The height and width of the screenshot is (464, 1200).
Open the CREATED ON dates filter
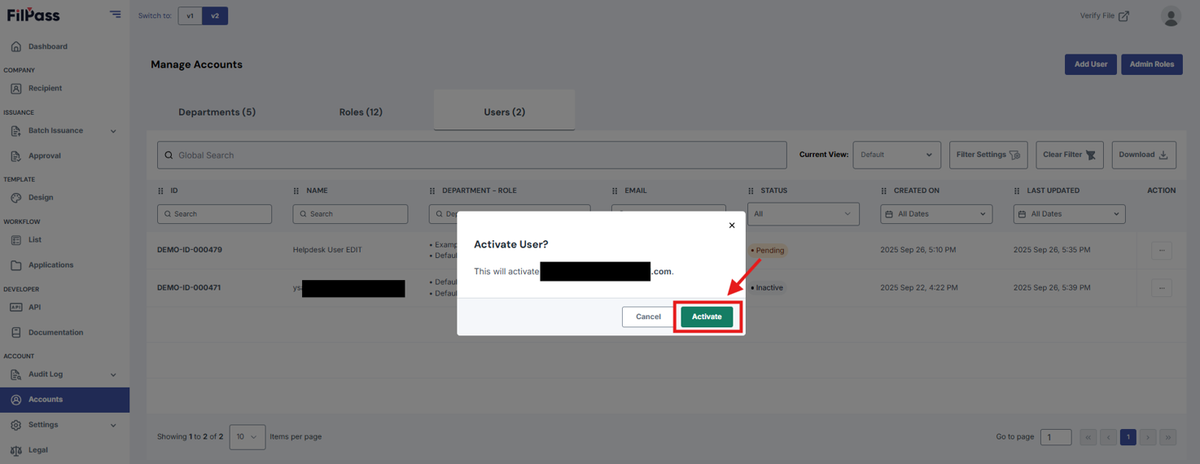point(938,214)
